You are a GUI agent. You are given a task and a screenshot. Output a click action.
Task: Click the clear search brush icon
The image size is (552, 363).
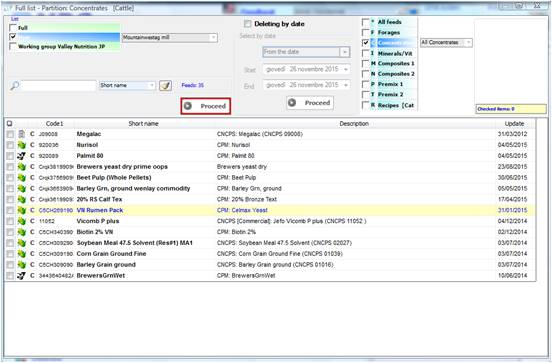point(165,86)
